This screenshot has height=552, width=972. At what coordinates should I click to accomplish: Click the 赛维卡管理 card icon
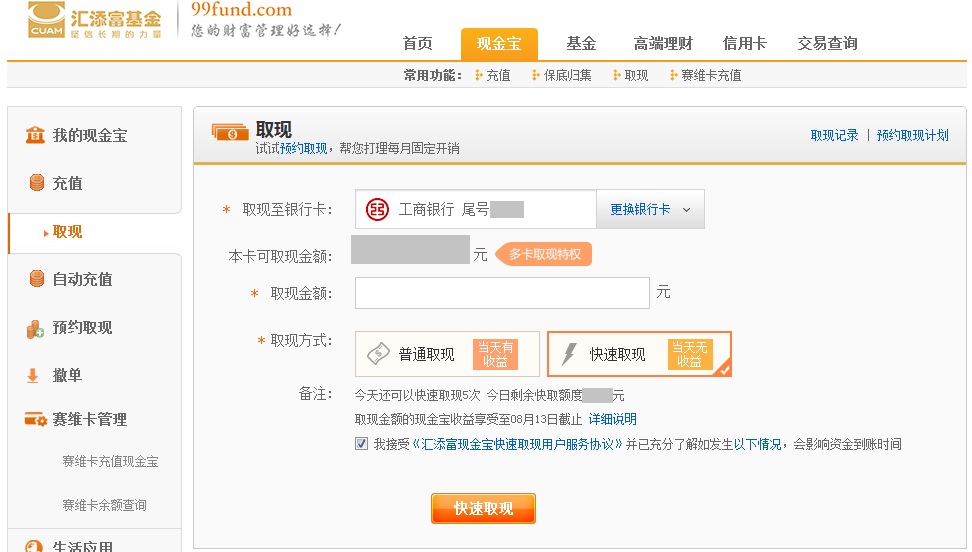tap(36, 419)
